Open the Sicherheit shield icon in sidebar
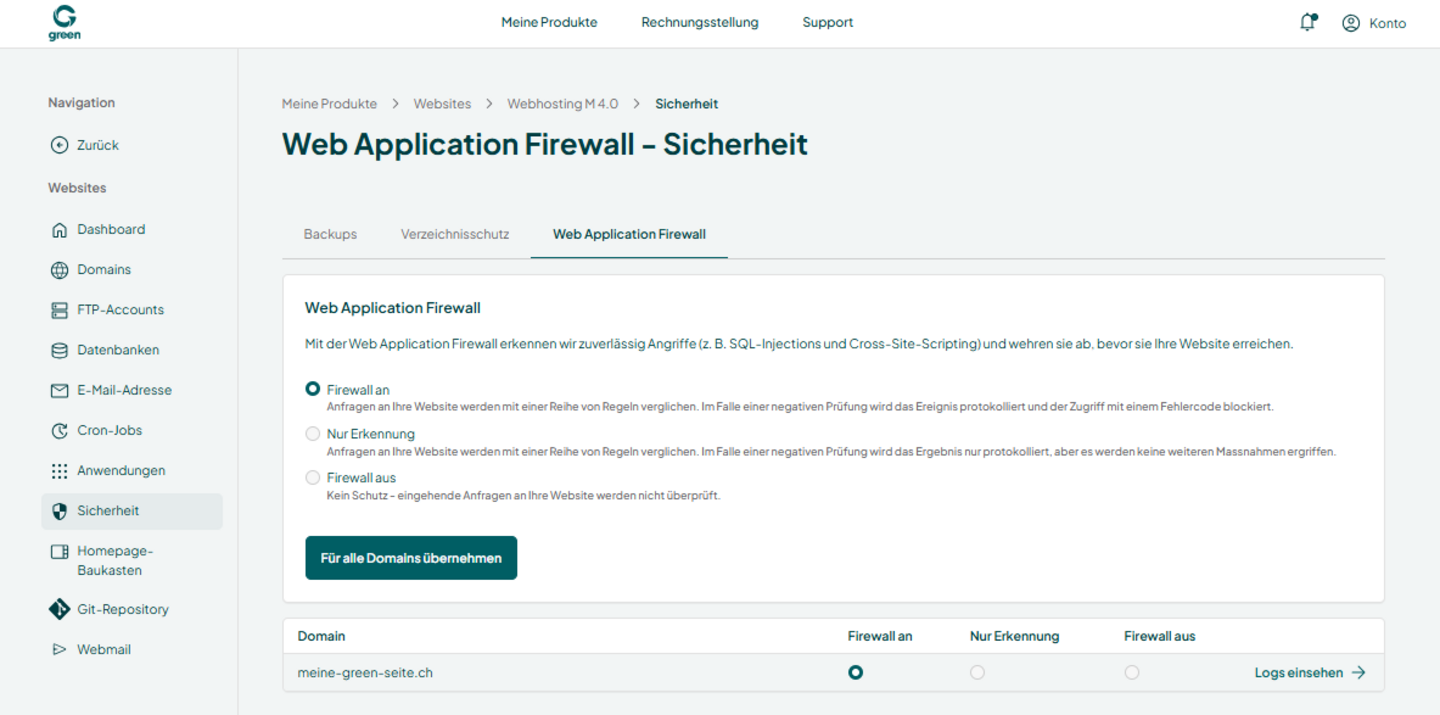 pyautogui.click(x=59, y=511)
